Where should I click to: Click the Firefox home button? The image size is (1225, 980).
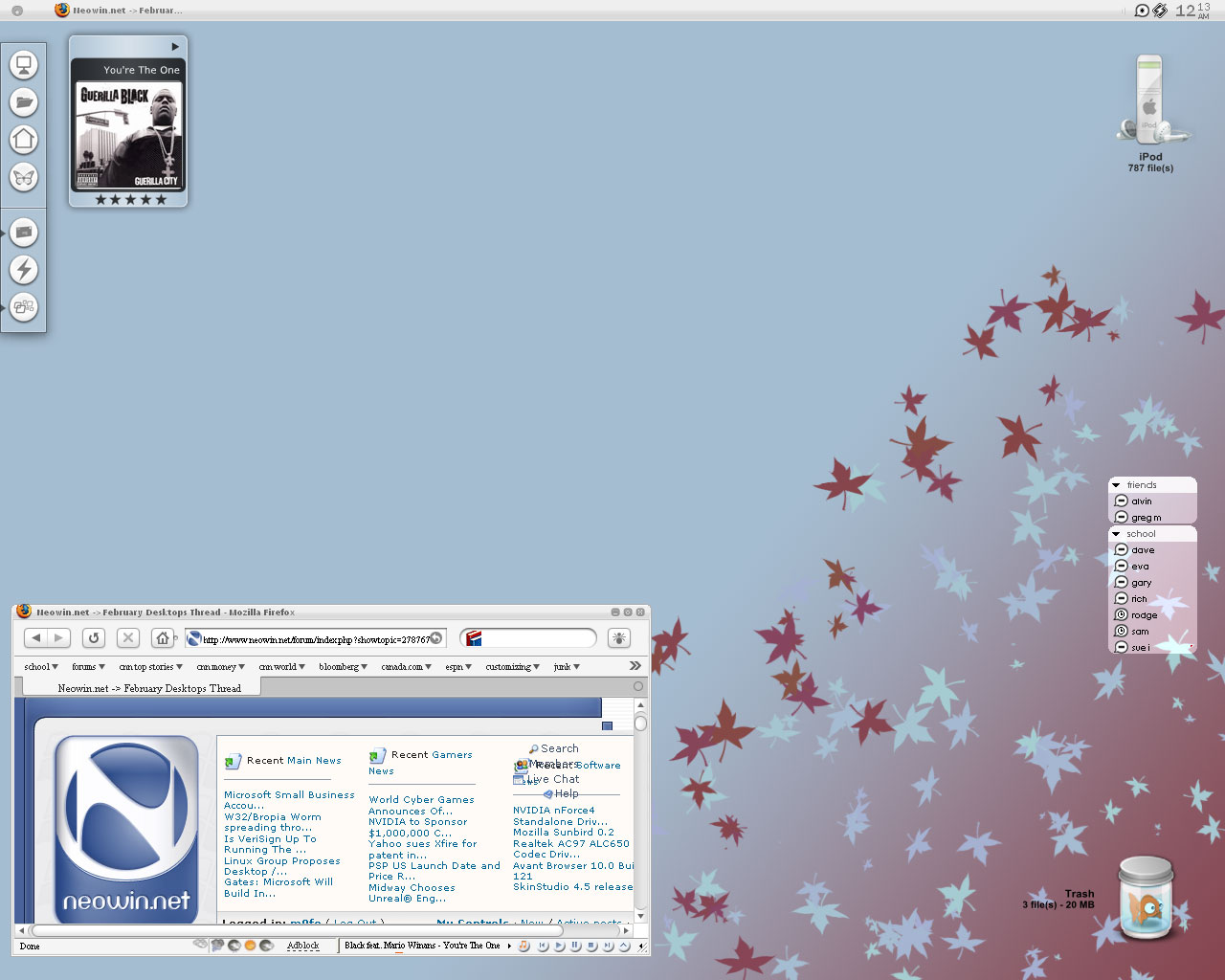[x=163, y=638]
